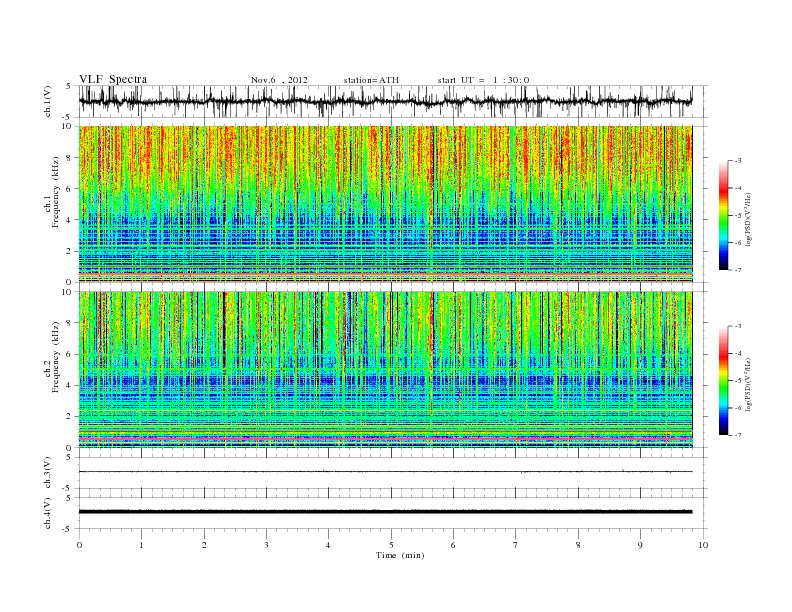
Task: Click the ch.2 spectrogram colorbar
Action: click(x=723, y=381)
